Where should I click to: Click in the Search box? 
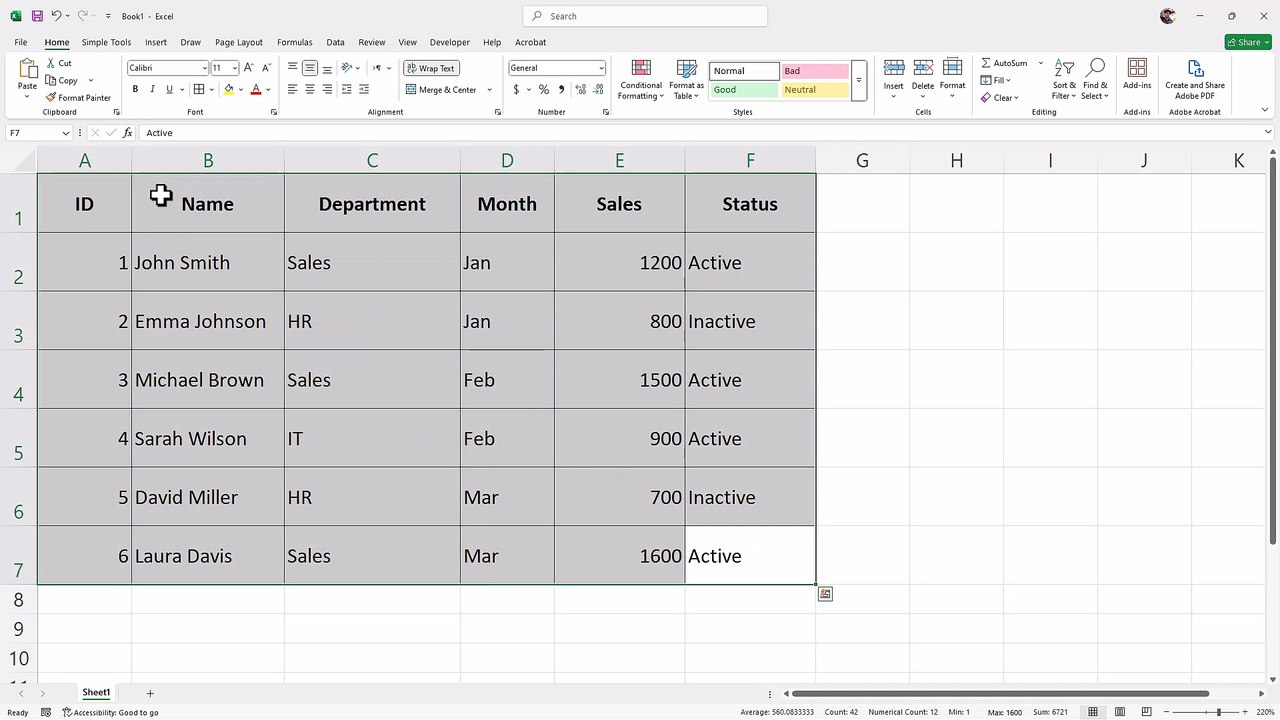tap(645, 16)
